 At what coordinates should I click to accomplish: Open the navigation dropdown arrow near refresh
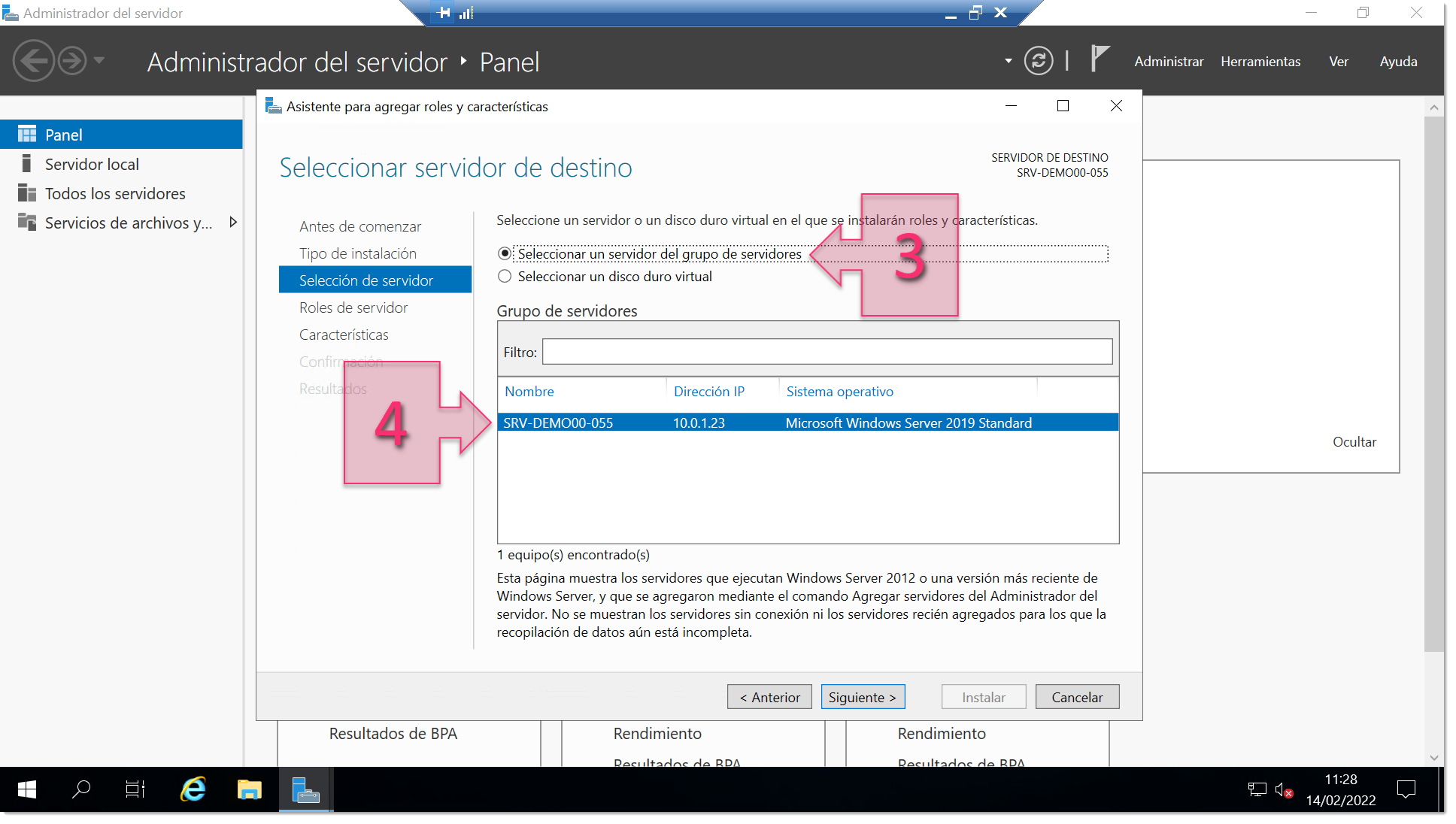1007,62
